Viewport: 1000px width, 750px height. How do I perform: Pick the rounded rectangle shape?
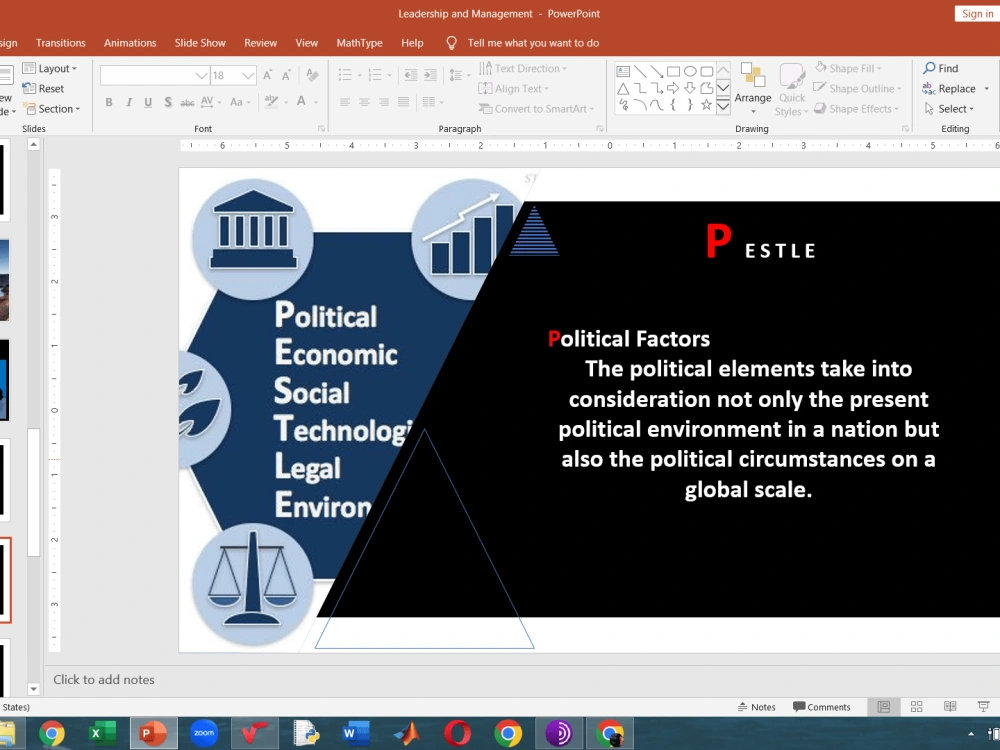click(707, 71)
